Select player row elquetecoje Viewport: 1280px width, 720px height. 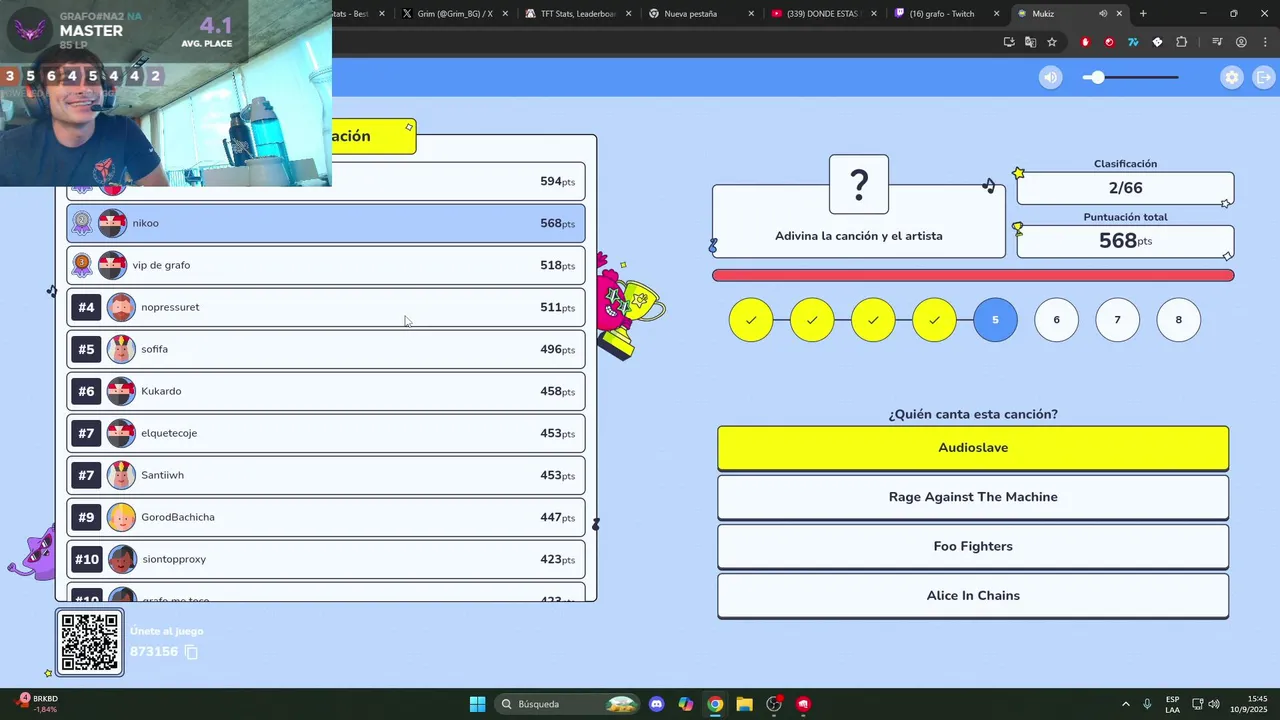click(x=326, y=433)
